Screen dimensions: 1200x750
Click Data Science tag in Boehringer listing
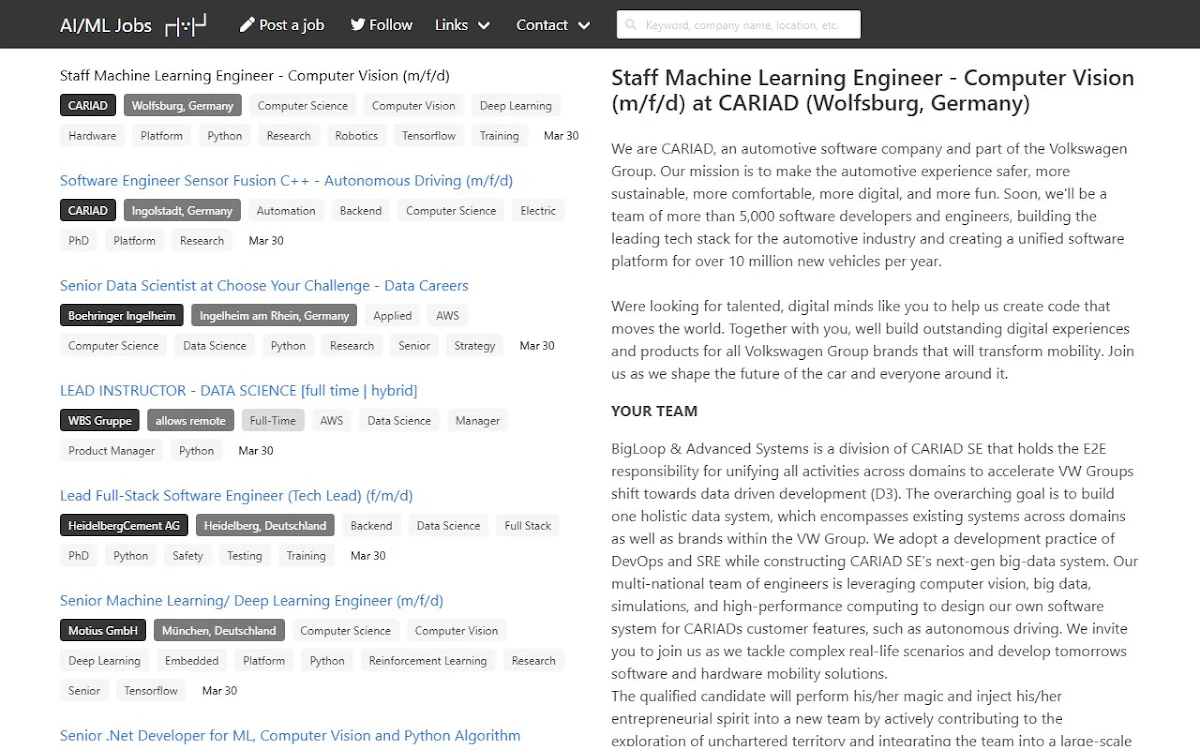215,346
